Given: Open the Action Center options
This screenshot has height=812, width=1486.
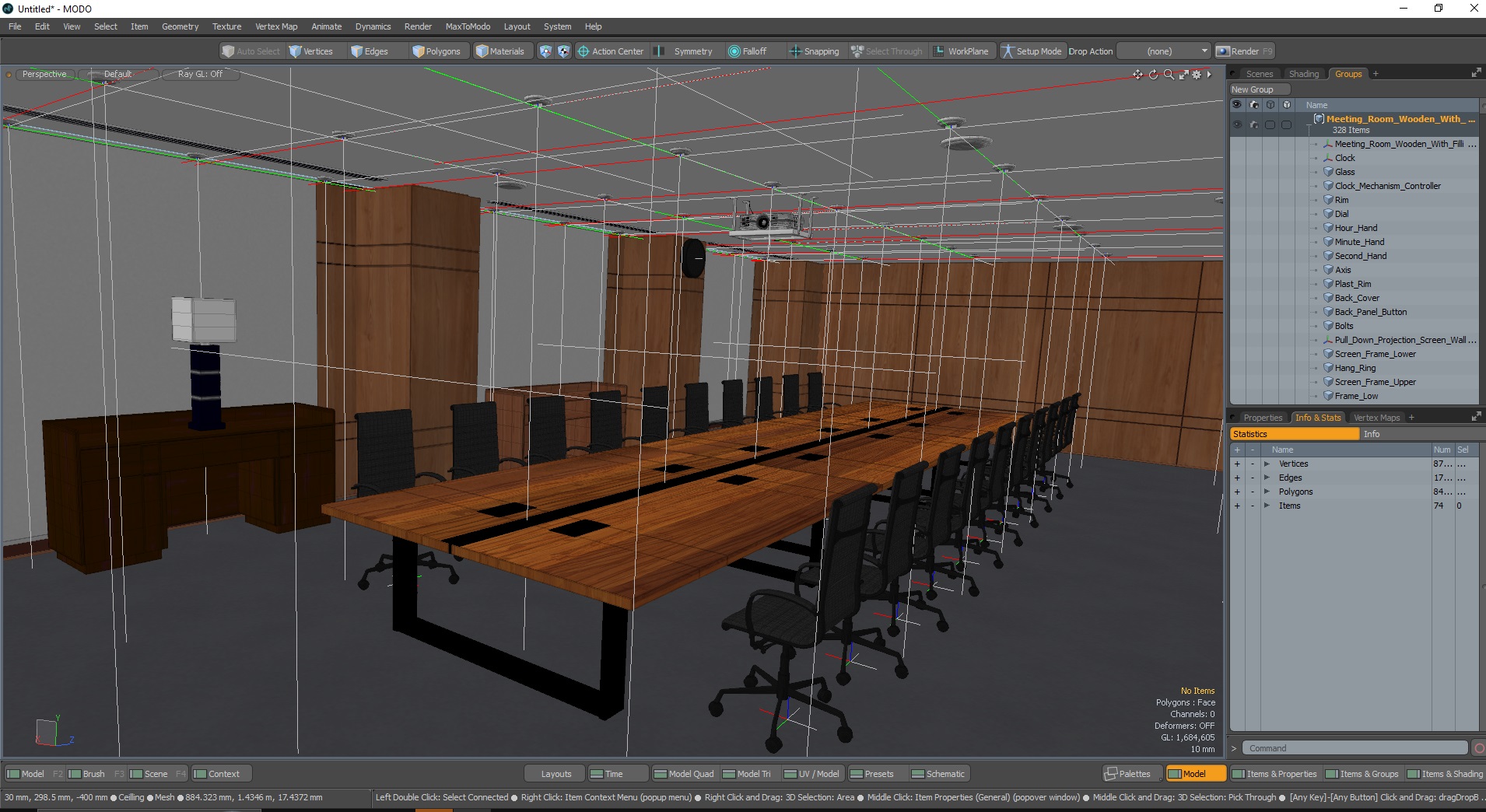Looking at the screenshot, I should click(x=611, y=51).
